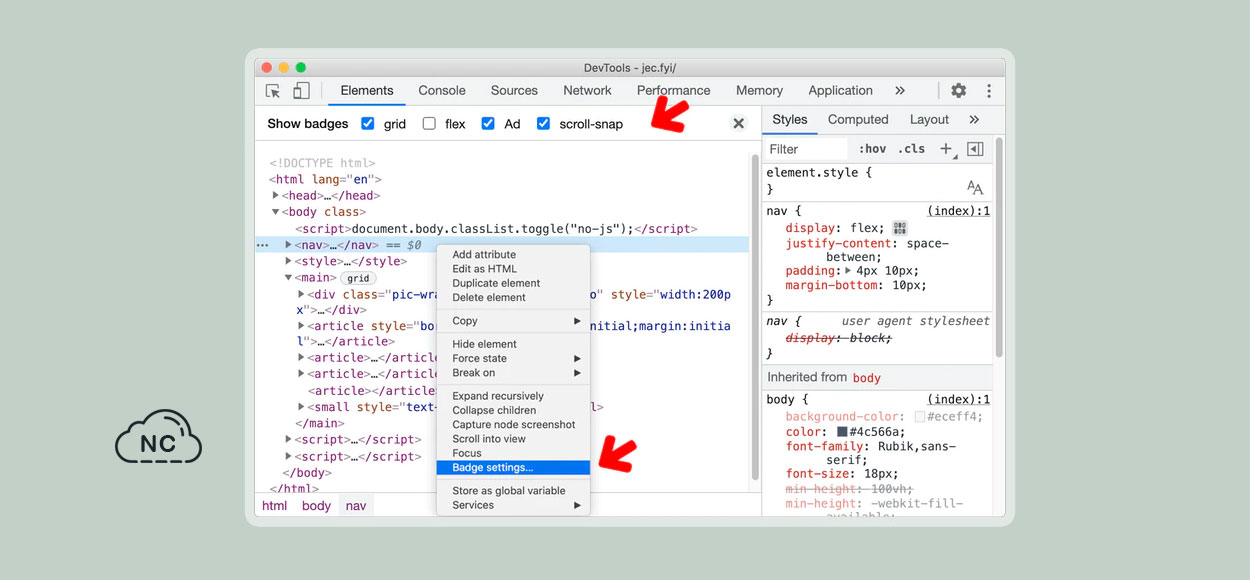Open (index):1 link for nav rule
This screenshot has width=1250, height=580.
(x=958, y=212)
